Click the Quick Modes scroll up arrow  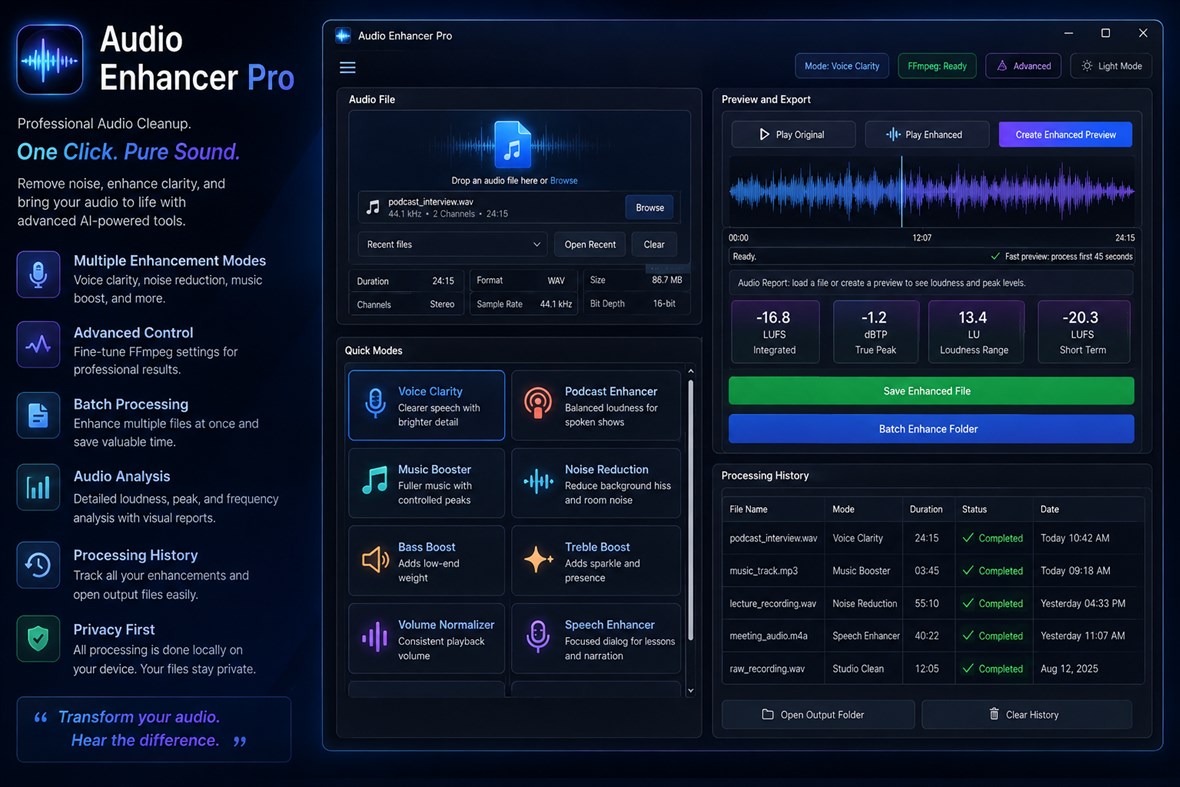point(690,371)
